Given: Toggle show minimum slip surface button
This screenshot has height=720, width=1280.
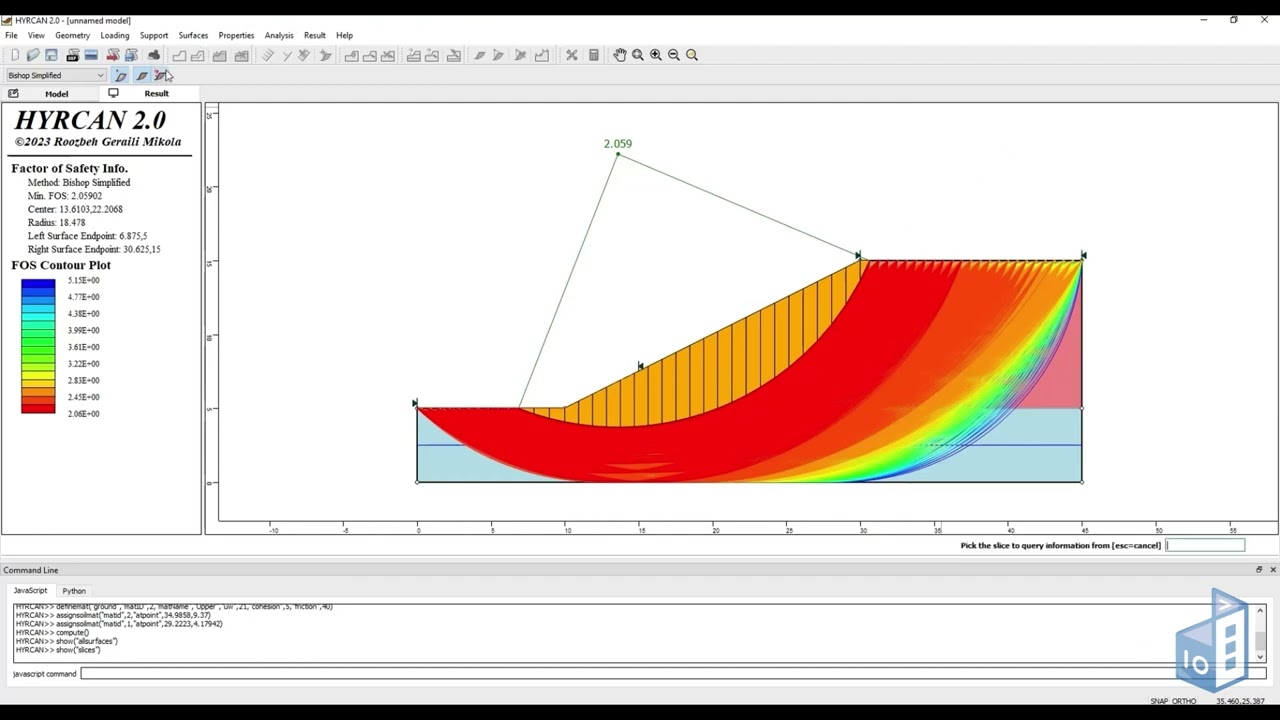Looking at the screenshot, I should point(121,75).
